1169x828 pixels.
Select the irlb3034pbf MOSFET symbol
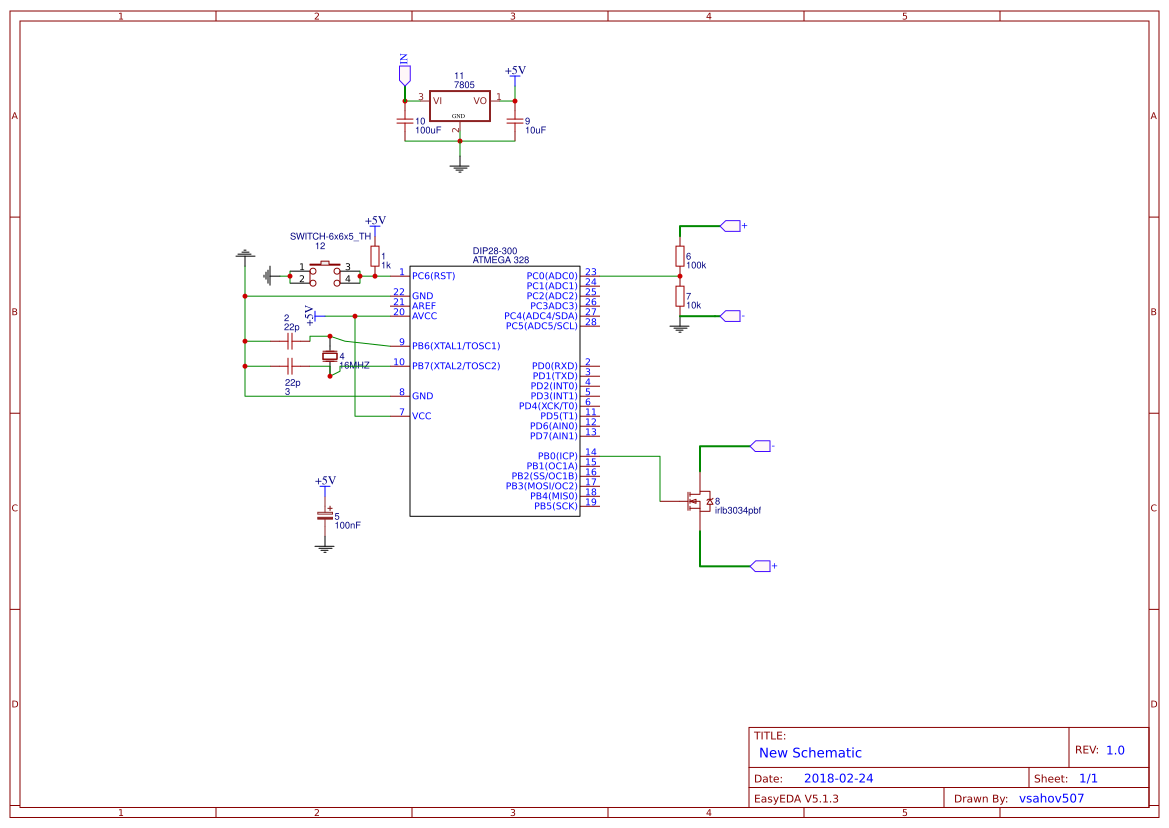click(x=700, y=503)
